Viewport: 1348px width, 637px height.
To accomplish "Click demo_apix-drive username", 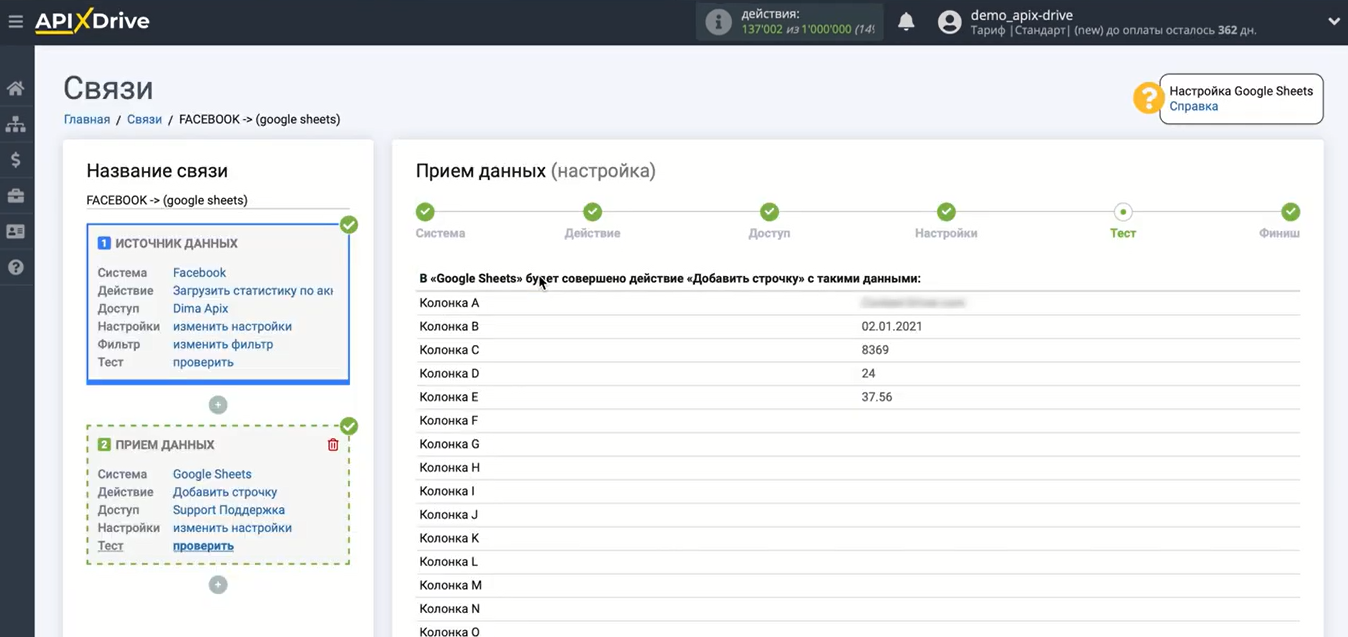I will [x=1022, y=15].
